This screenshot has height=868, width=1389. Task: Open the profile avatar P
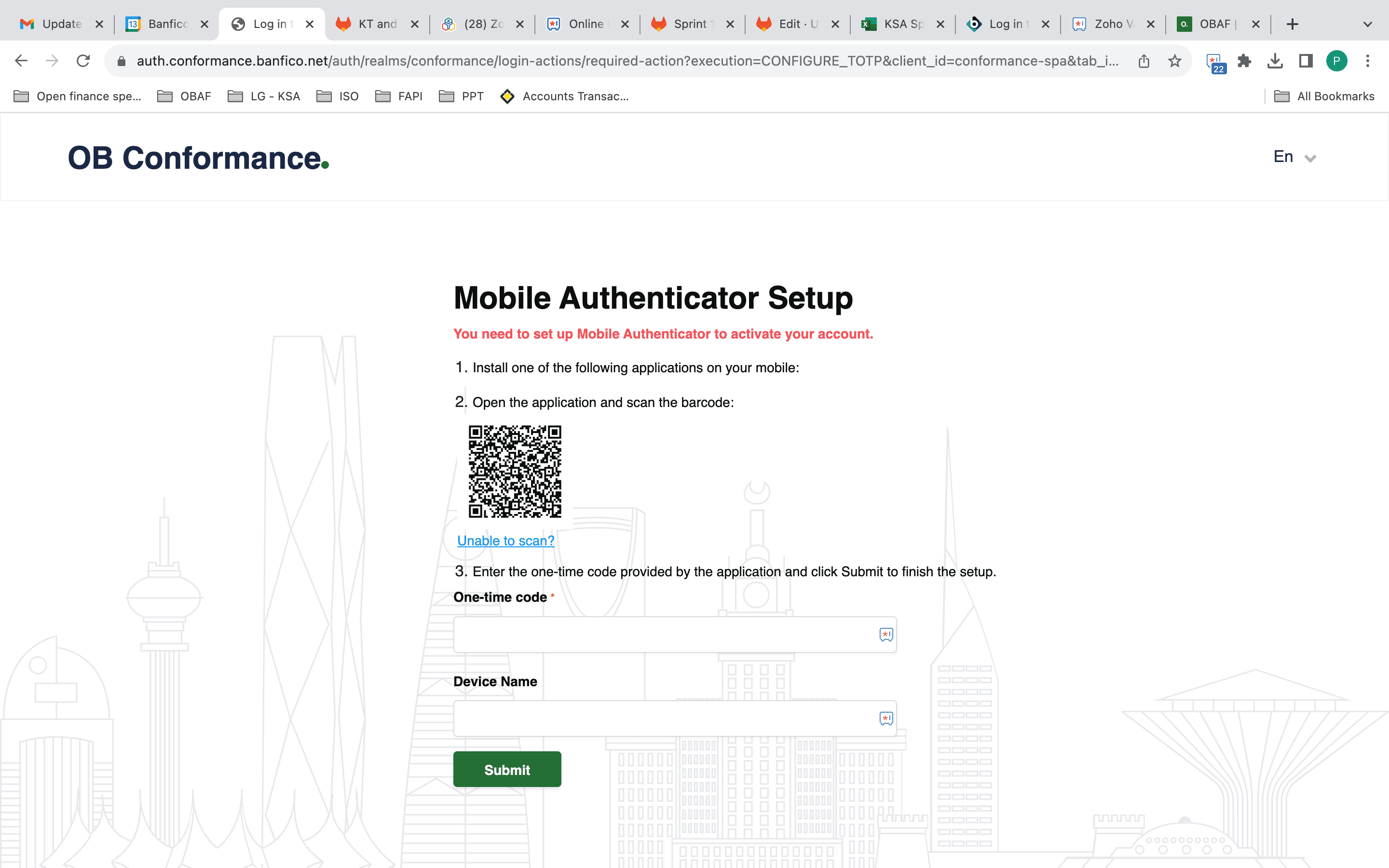pyautogui.click(x=1337, y=61)
